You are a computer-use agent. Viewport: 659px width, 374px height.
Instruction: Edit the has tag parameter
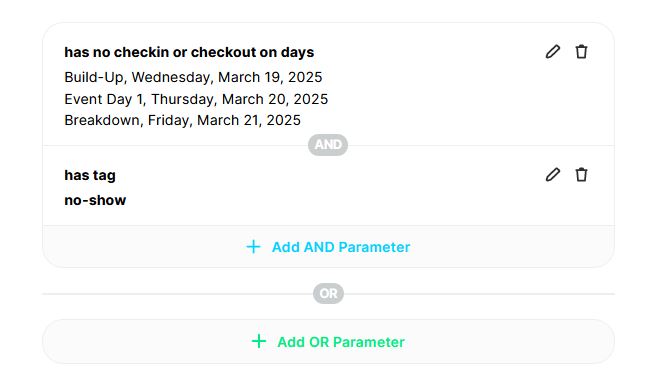553,174
